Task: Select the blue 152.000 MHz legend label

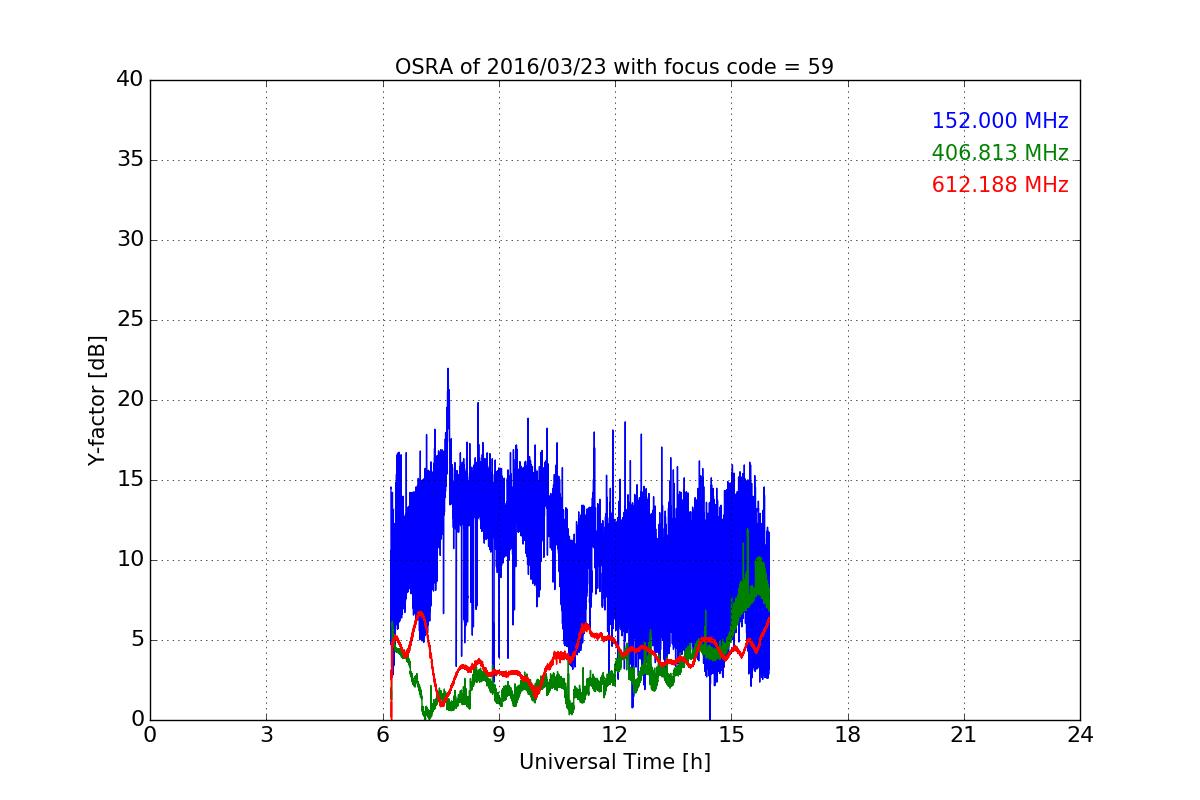Action: pos(1000,121)
